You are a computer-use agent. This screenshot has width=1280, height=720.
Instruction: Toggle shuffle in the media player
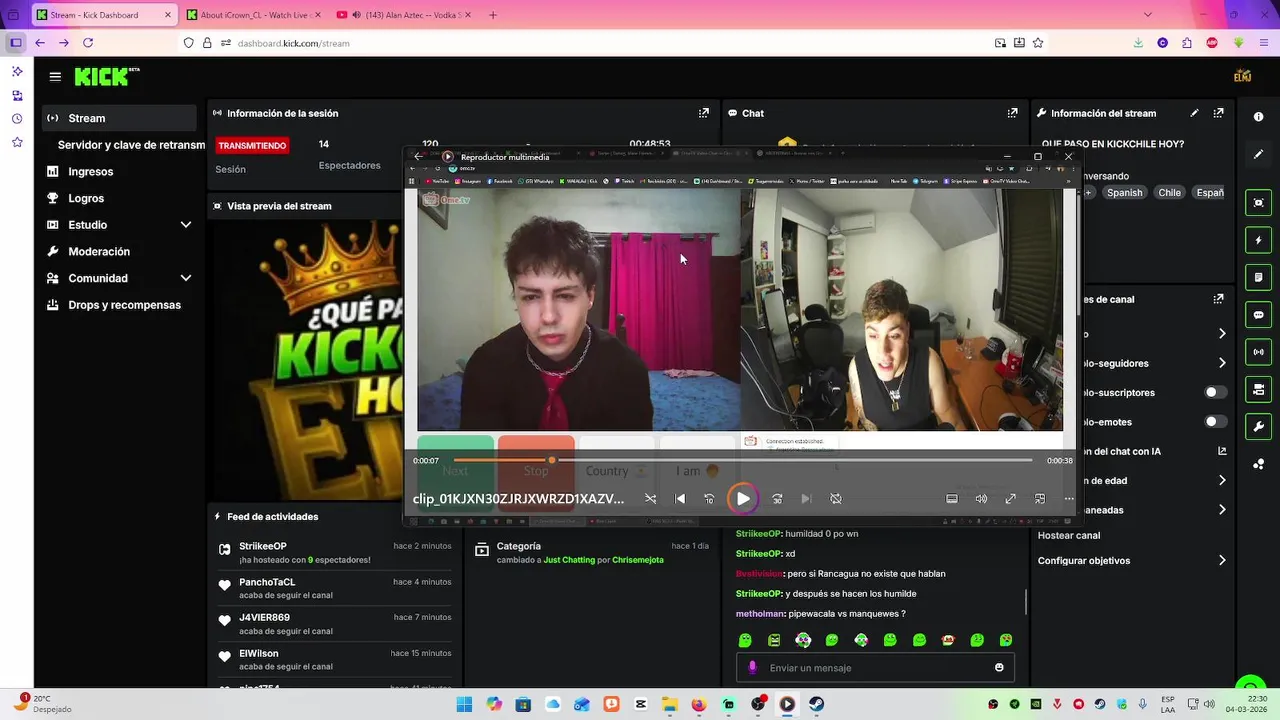coord(651,498)
